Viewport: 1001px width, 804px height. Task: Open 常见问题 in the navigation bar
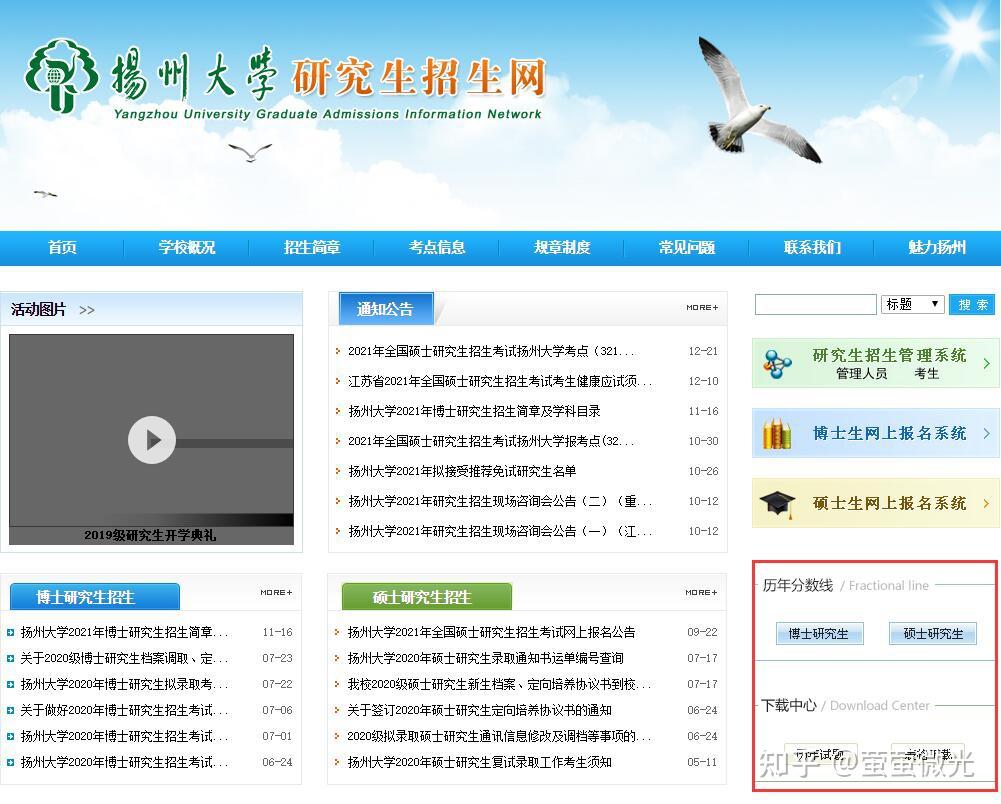pos(688,247)
